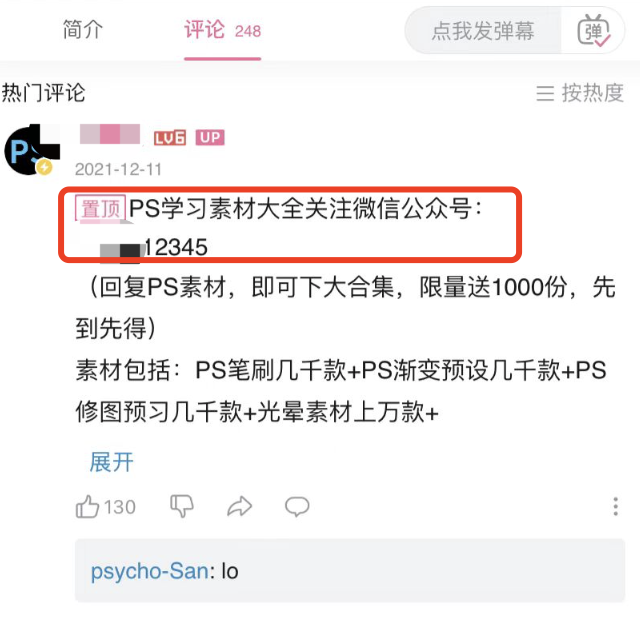Screen dimensions: 640x618
Task: Open the reply thread box
Action: pos(350,570)
